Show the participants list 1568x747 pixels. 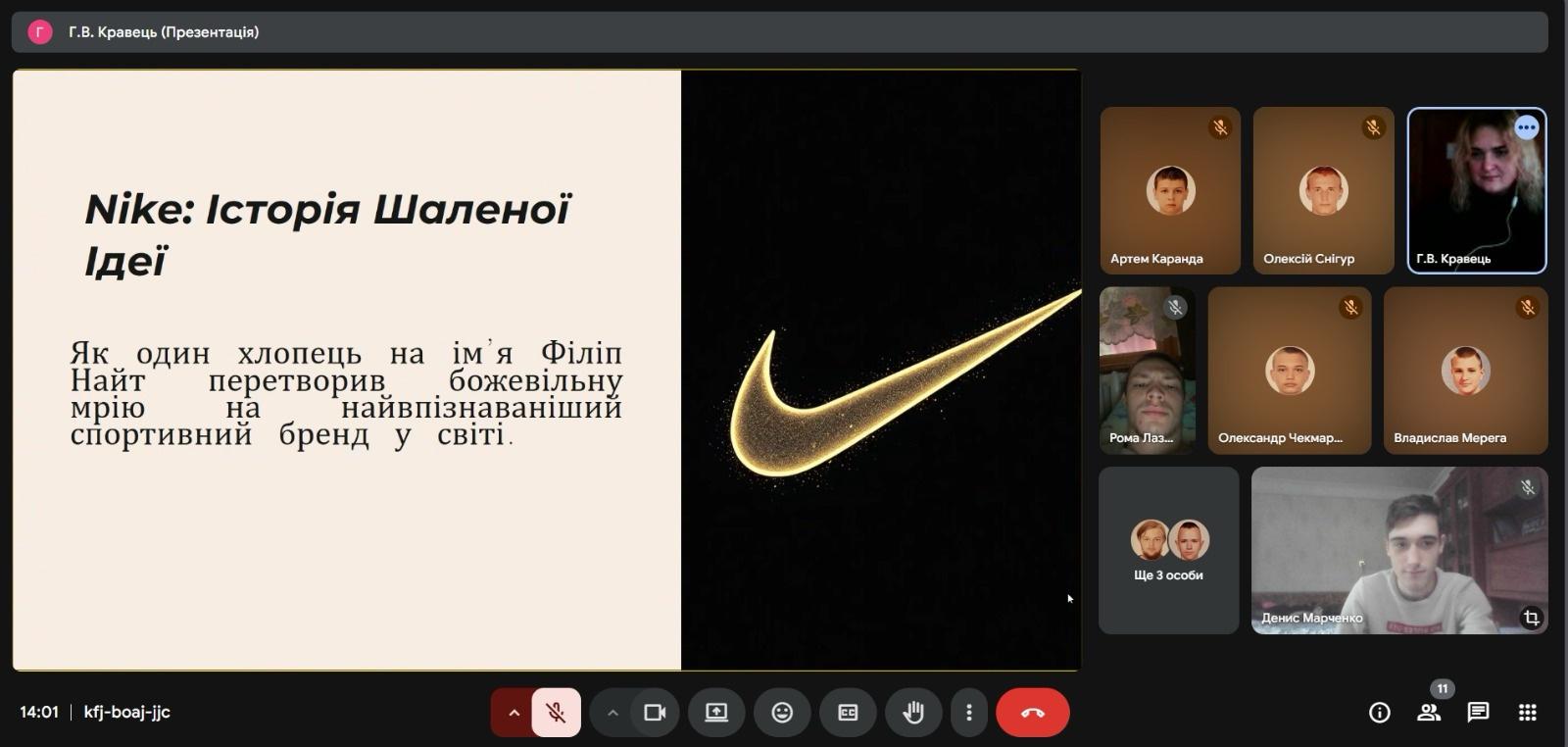tap(1429, 713)
